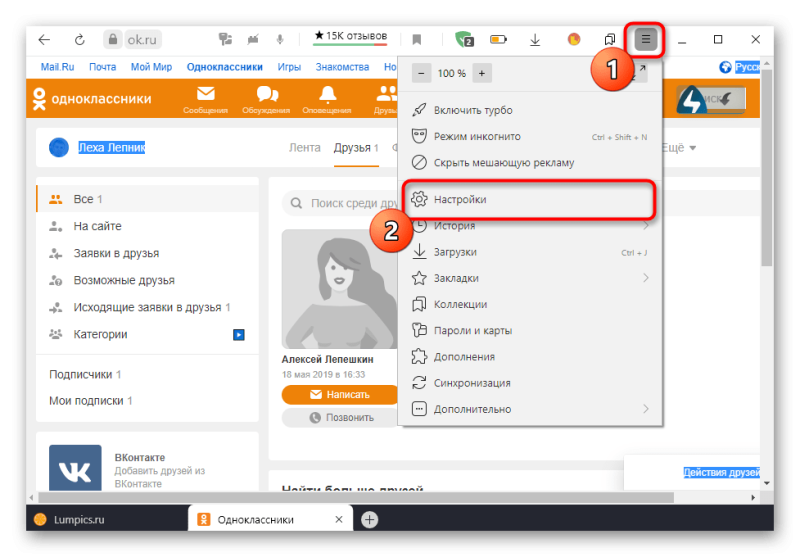This screenshot has height=557, width=800.
Task: Expand the Закладки submenu arrow
Action: 646,278
